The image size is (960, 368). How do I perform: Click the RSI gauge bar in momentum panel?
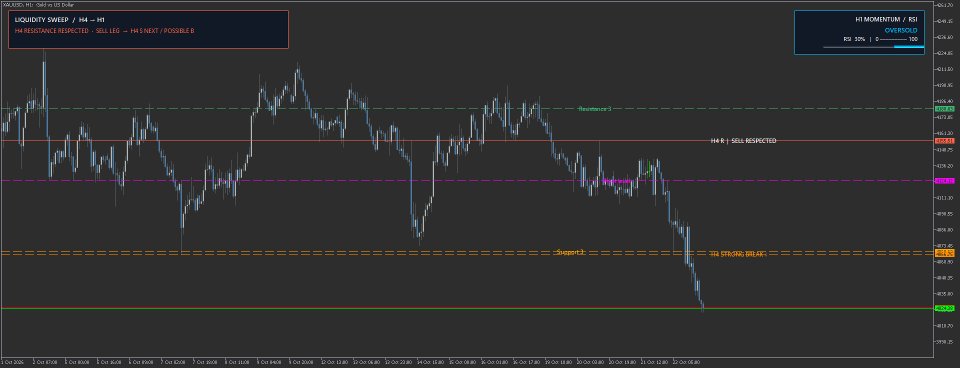click(874, 47)
